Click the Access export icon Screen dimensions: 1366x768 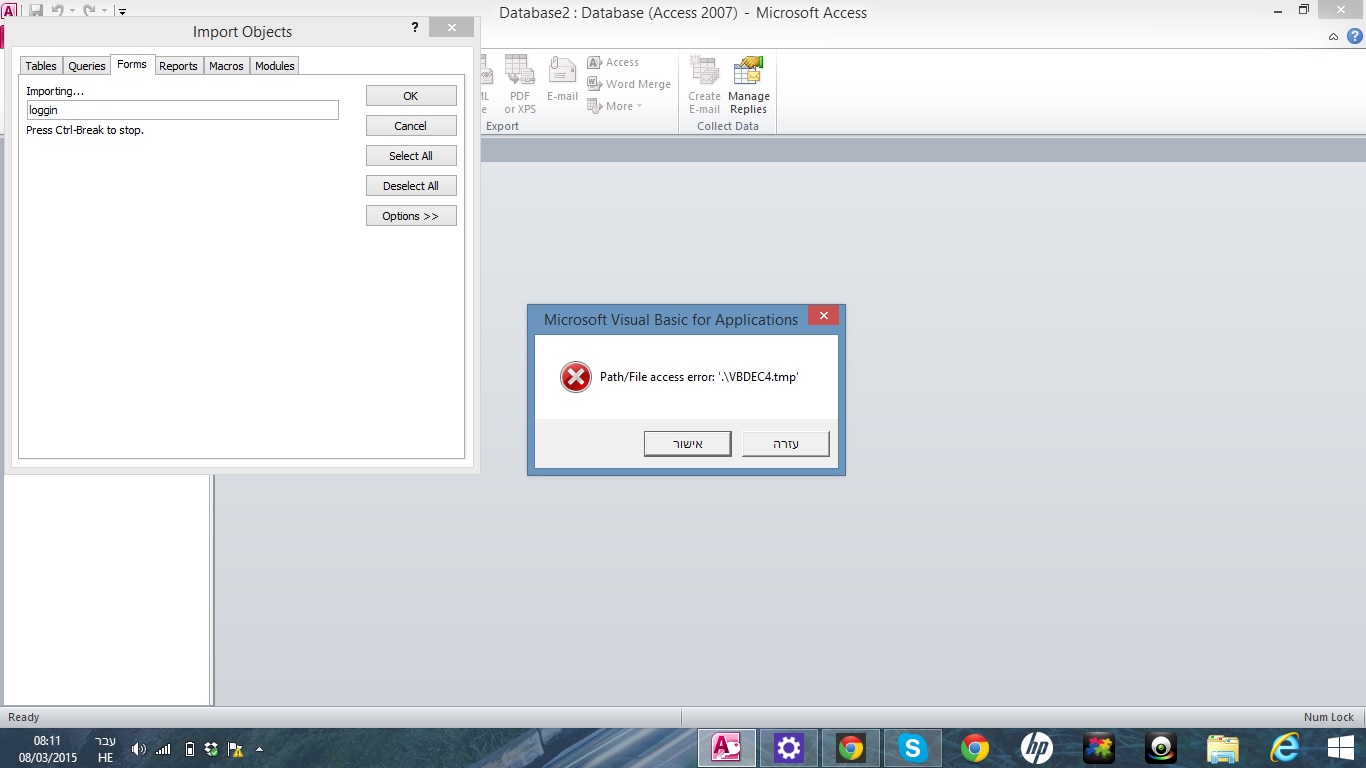click(613, 62)
